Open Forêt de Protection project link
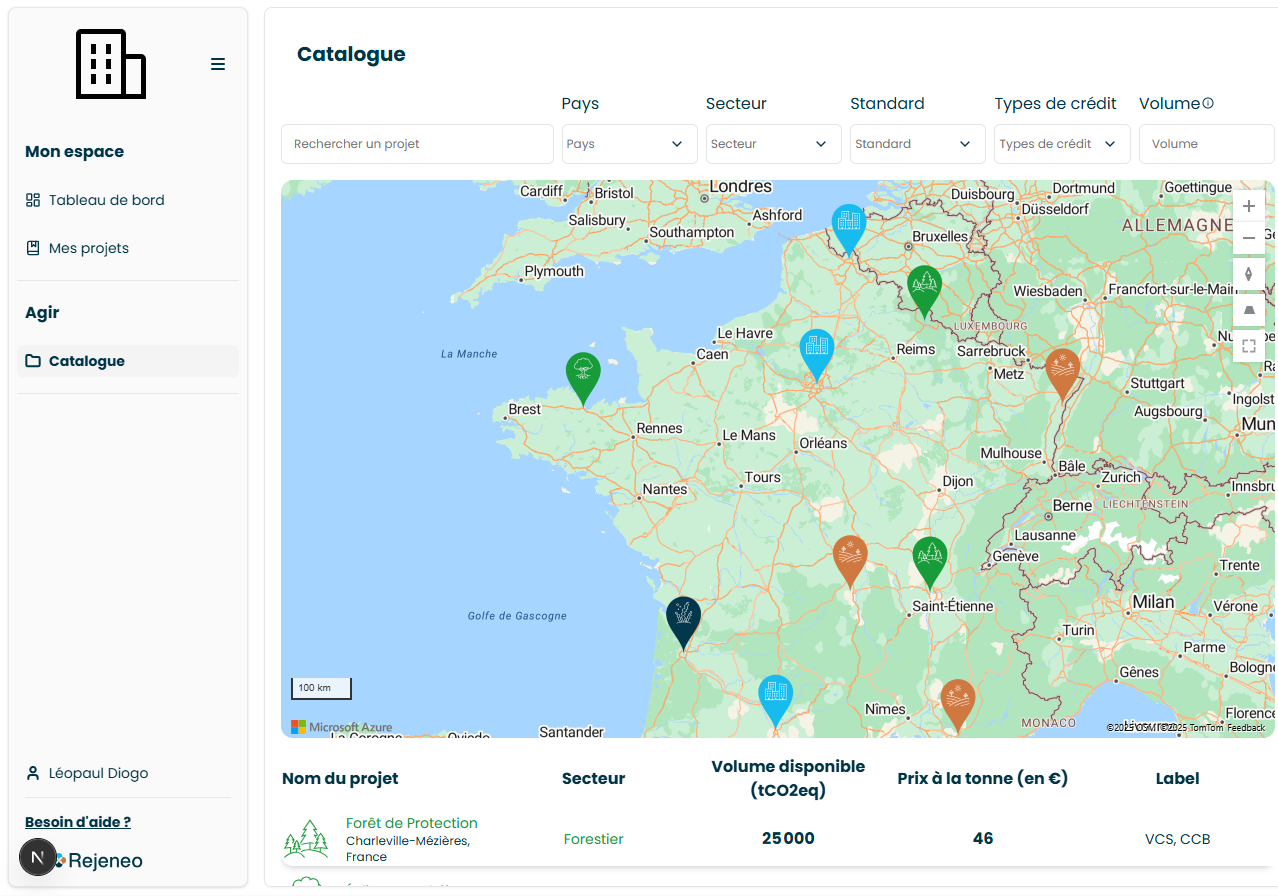 click(x=411, y=823)
